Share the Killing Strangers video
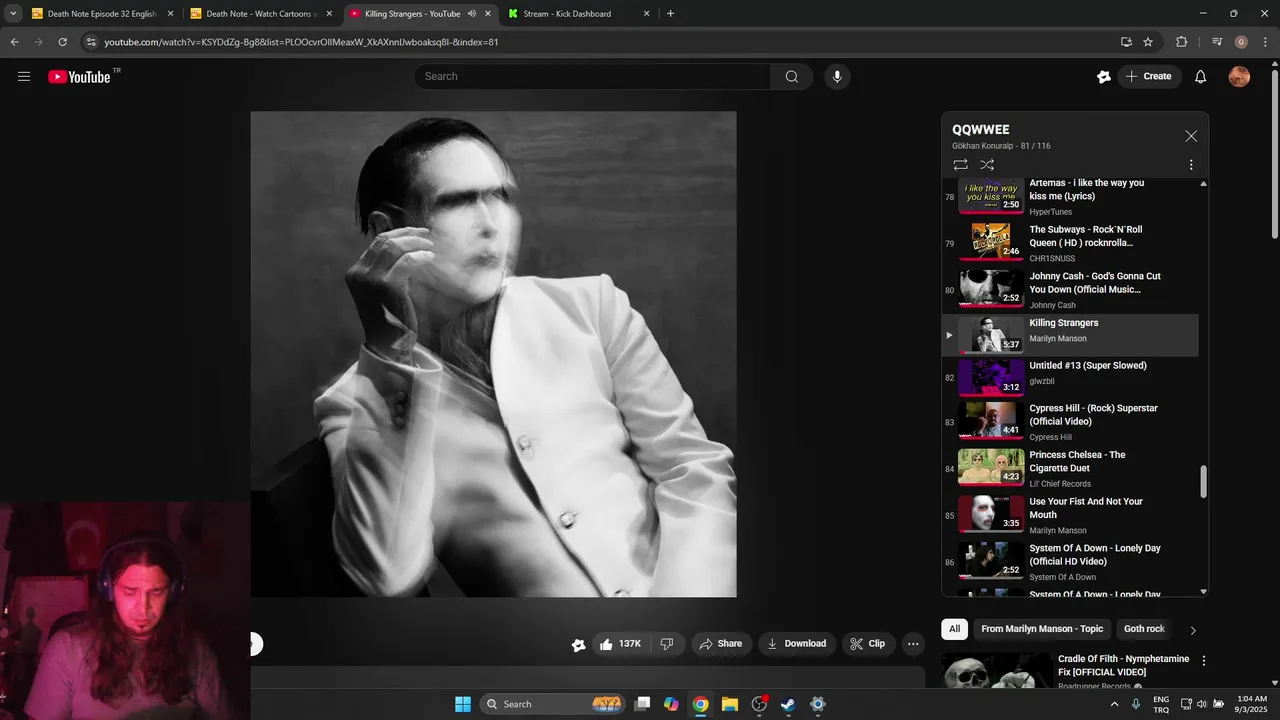The image size is (1280, 720). (x=720, y=644)
